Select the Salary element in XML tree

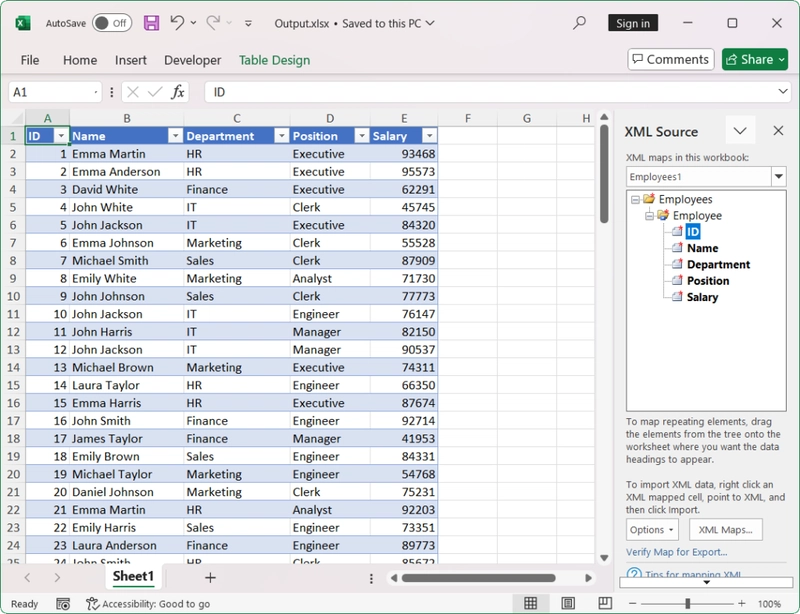[702, 297]
